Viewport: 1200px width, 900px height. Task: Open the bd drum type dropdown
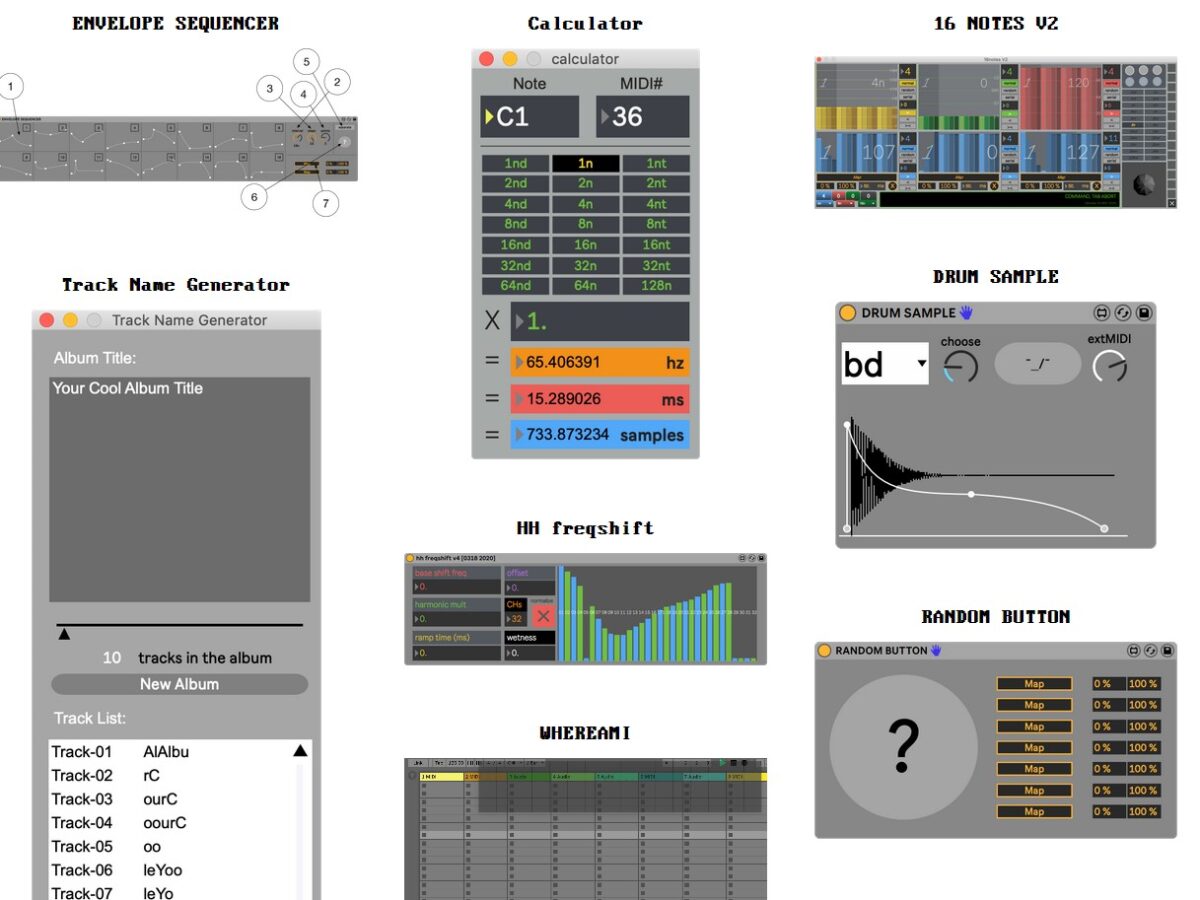[x=886, y=364]
